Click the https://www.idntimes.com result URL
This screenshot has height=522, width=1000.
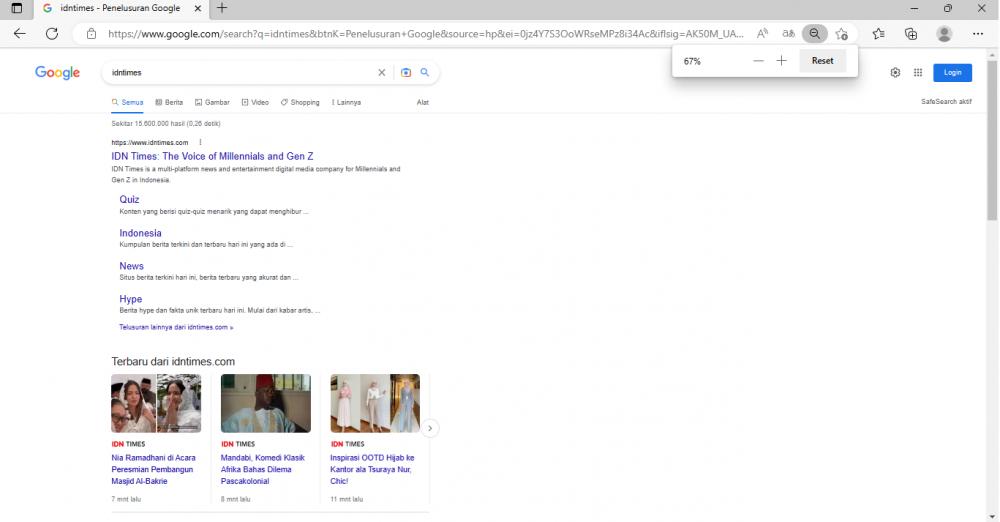click(x=150, y=142)
